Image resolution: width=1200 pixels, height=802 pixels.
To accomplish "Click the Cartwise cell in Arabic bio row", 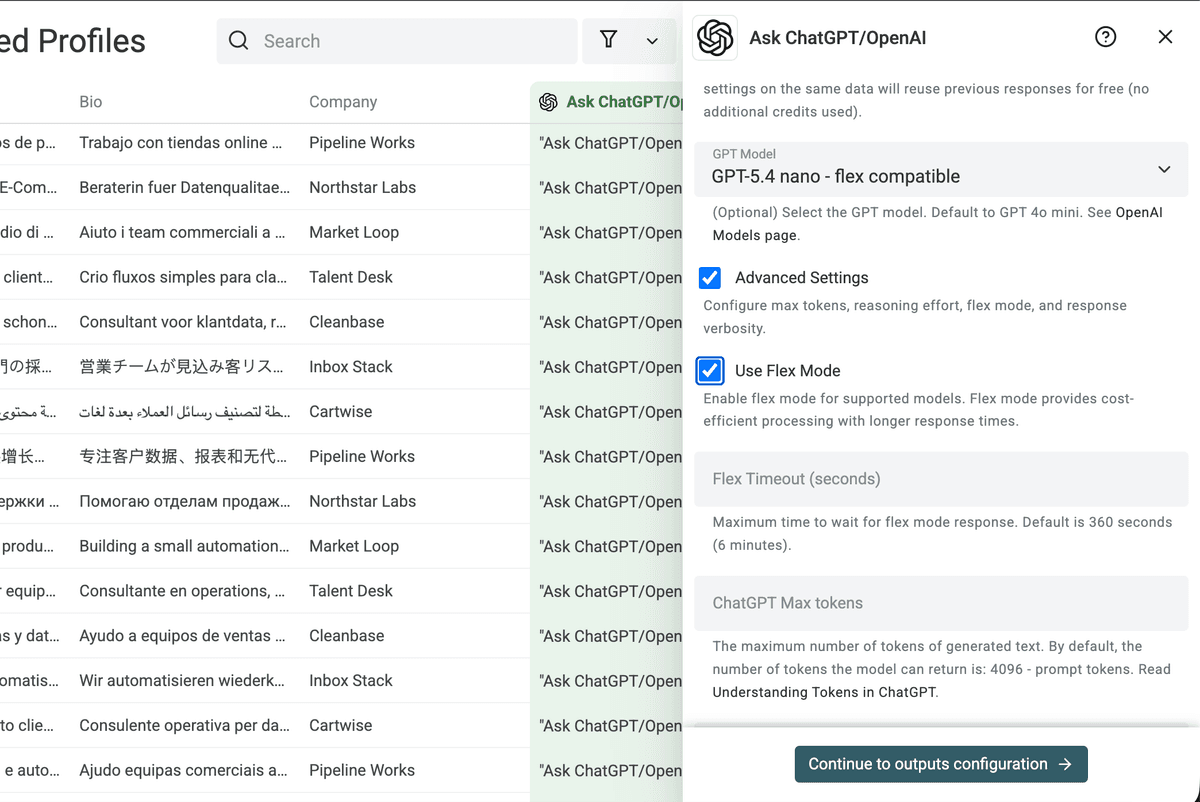I will 340,412.
